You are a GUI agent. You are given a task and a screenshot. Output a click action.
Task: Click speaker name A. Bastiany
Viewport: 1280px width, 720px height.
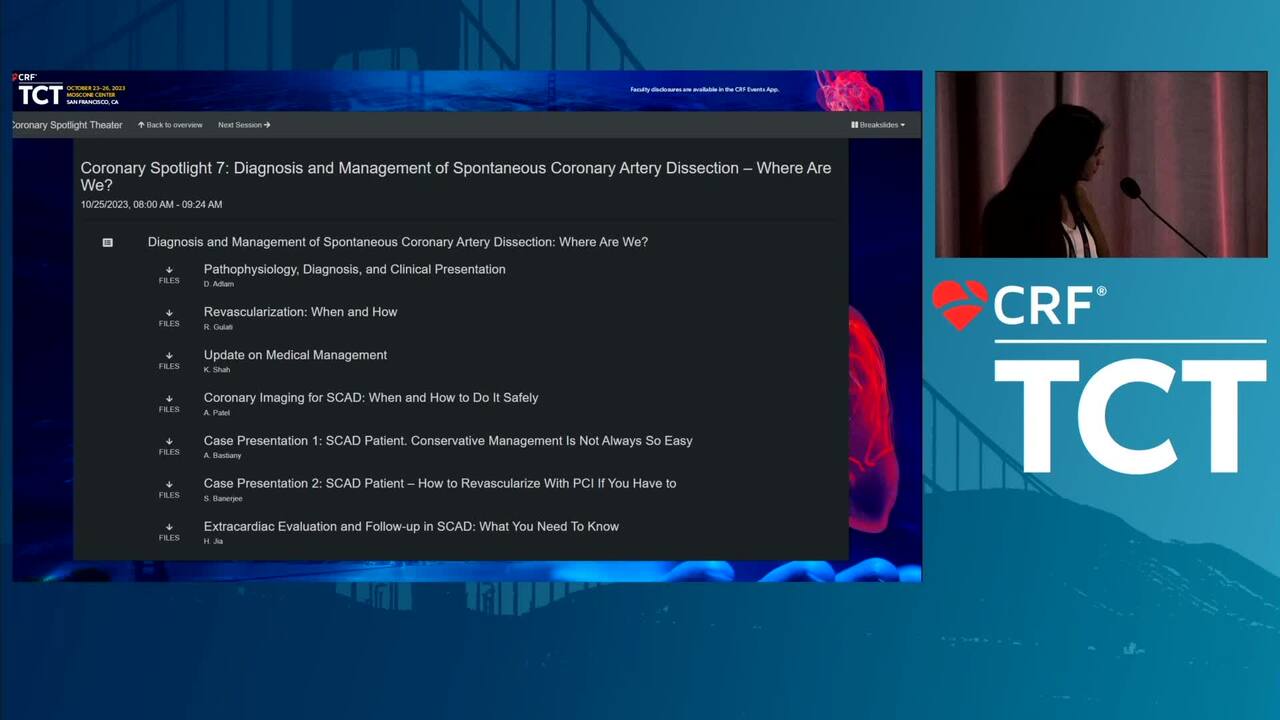coord(222,456)
